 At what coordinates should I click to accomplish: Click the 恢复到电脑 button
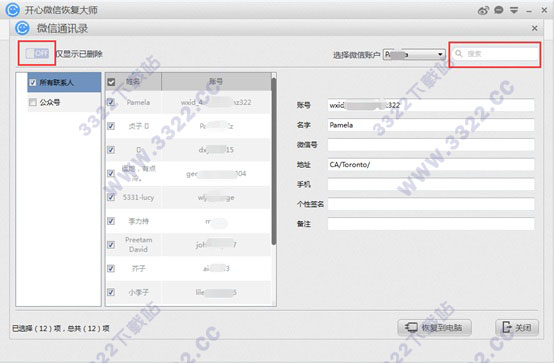pyautogui.click(x=435, y=328)
